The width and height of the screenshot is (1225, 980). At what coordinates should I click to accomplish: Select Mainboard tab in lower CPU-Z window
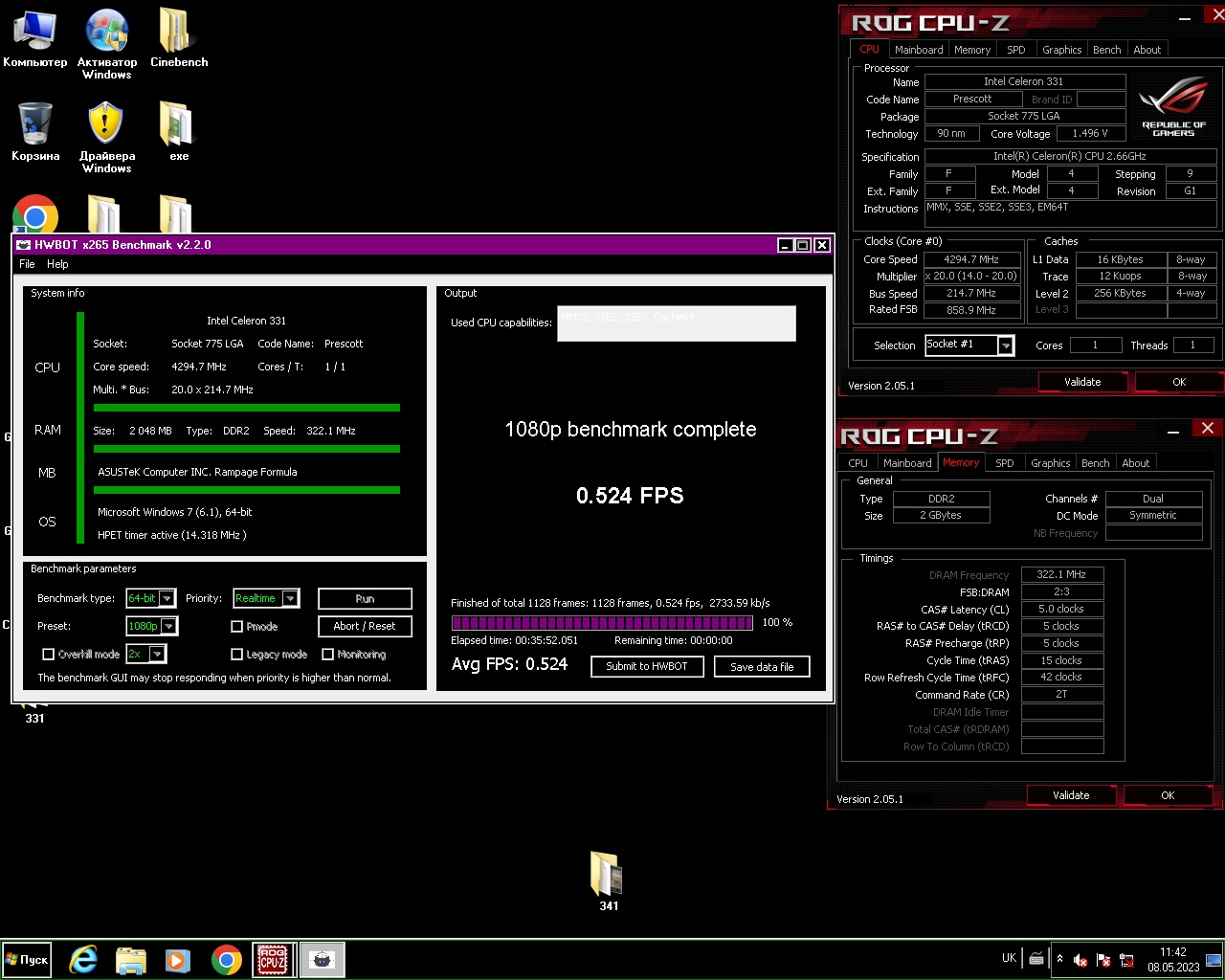[907, 463]
